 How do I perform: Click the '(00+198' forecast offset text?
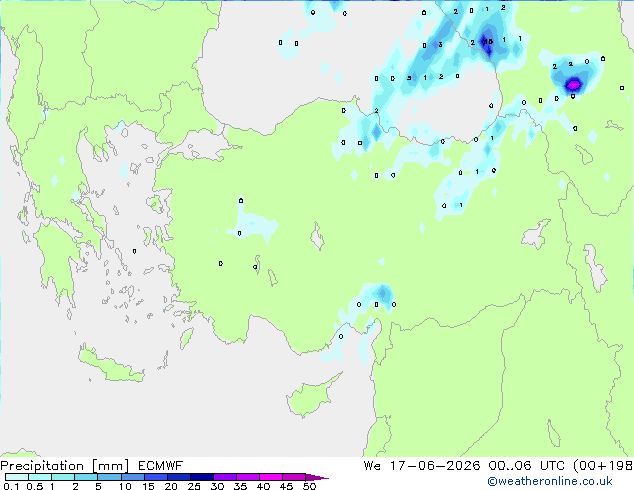pyautogui.click(x=603, y=466)
